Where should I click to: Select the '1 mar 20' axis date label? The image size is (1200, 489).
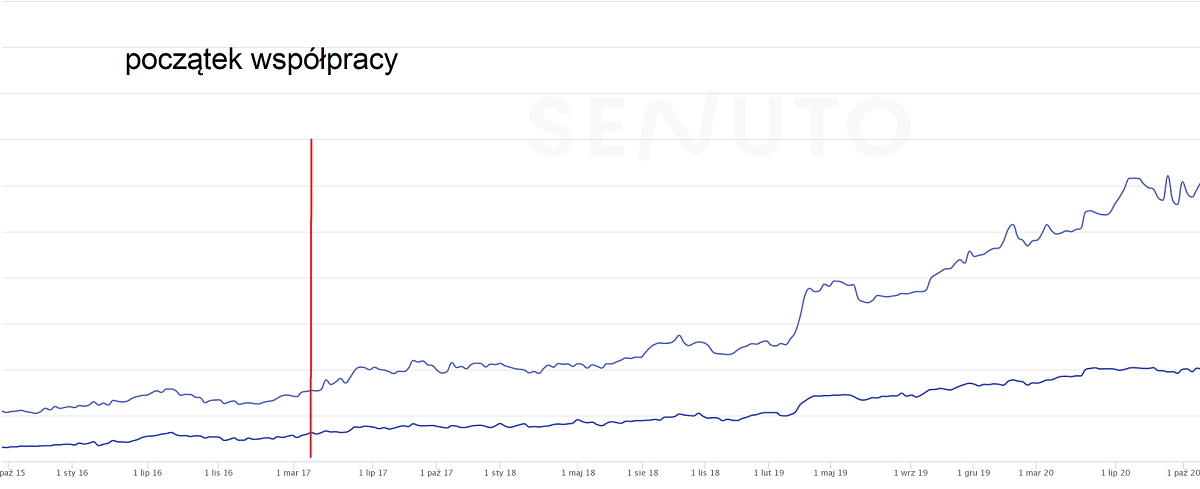pos(1036,473)
